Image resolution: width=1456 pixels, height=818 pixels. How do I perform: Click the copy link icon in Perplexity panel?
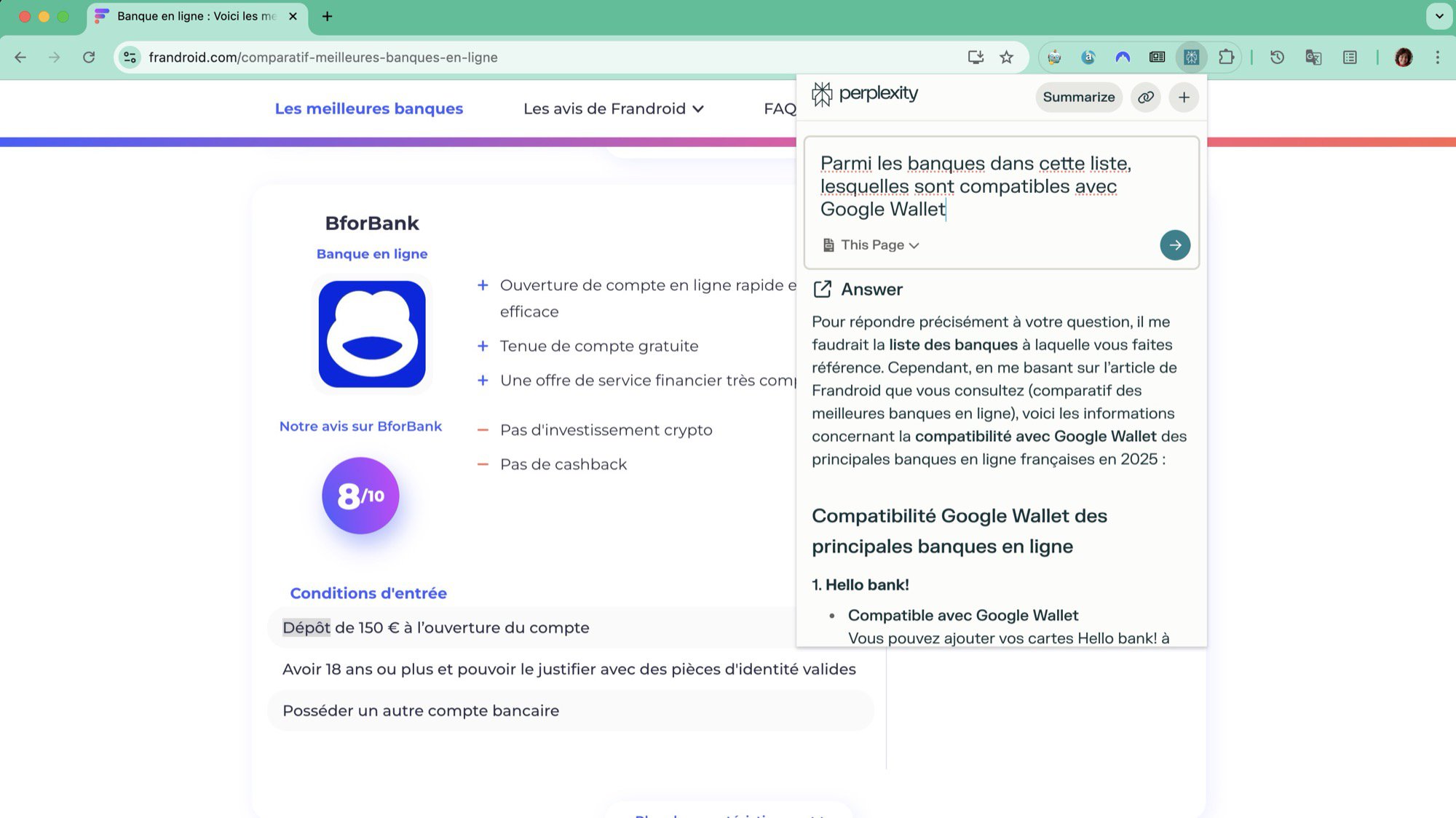1145,97
